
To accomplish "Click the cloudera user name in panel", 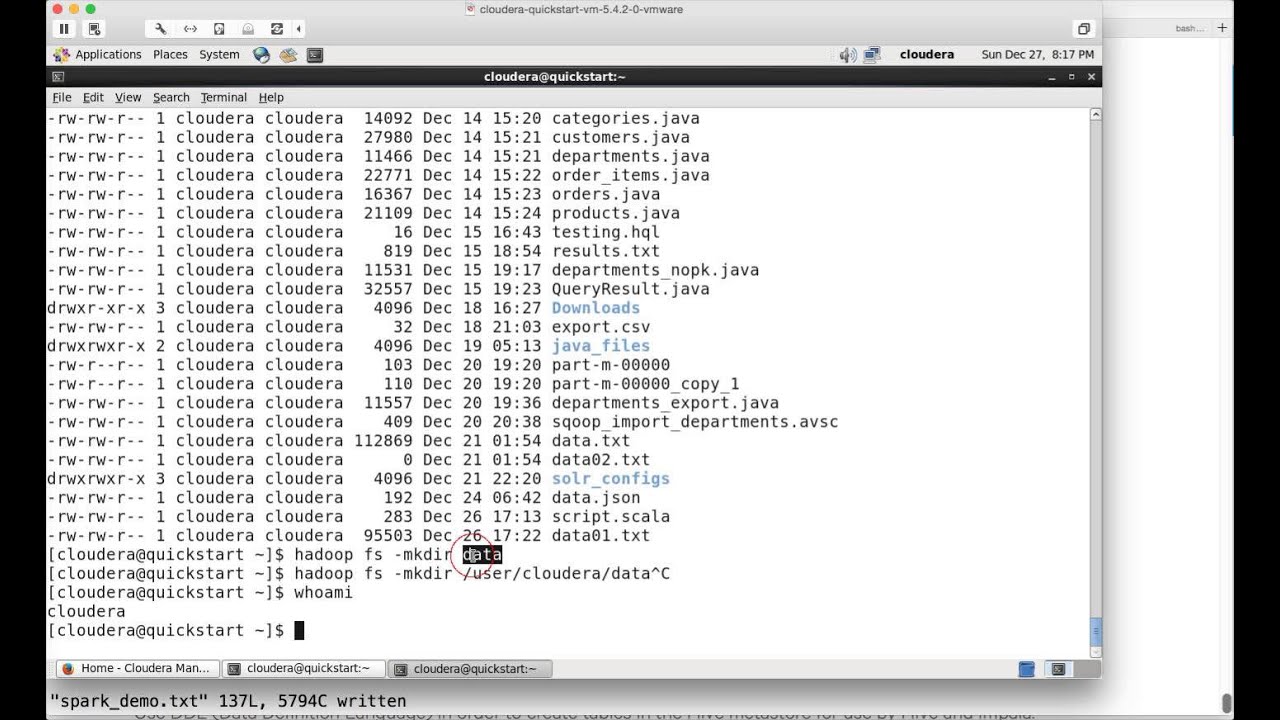I will [927, 55].
